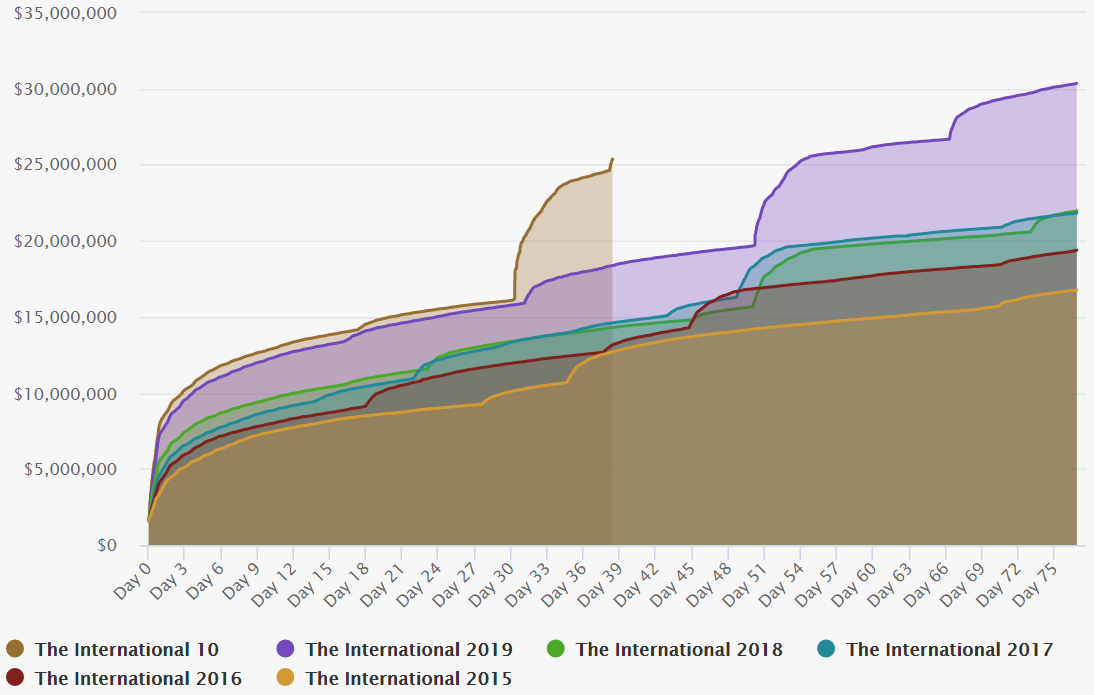Toggle the "The International 2016" series label
Viewport: 1094px width, 695px height.
pos(138,678)
